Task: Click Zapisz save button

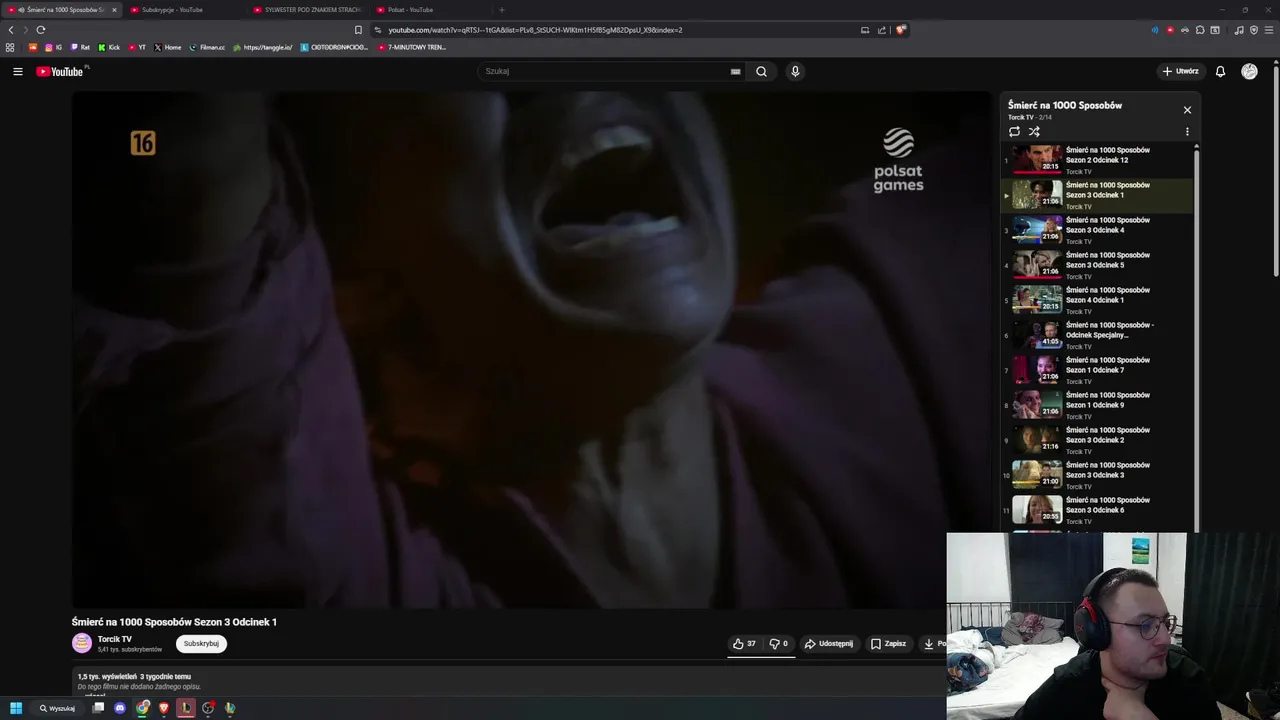Action: (888, 644)
